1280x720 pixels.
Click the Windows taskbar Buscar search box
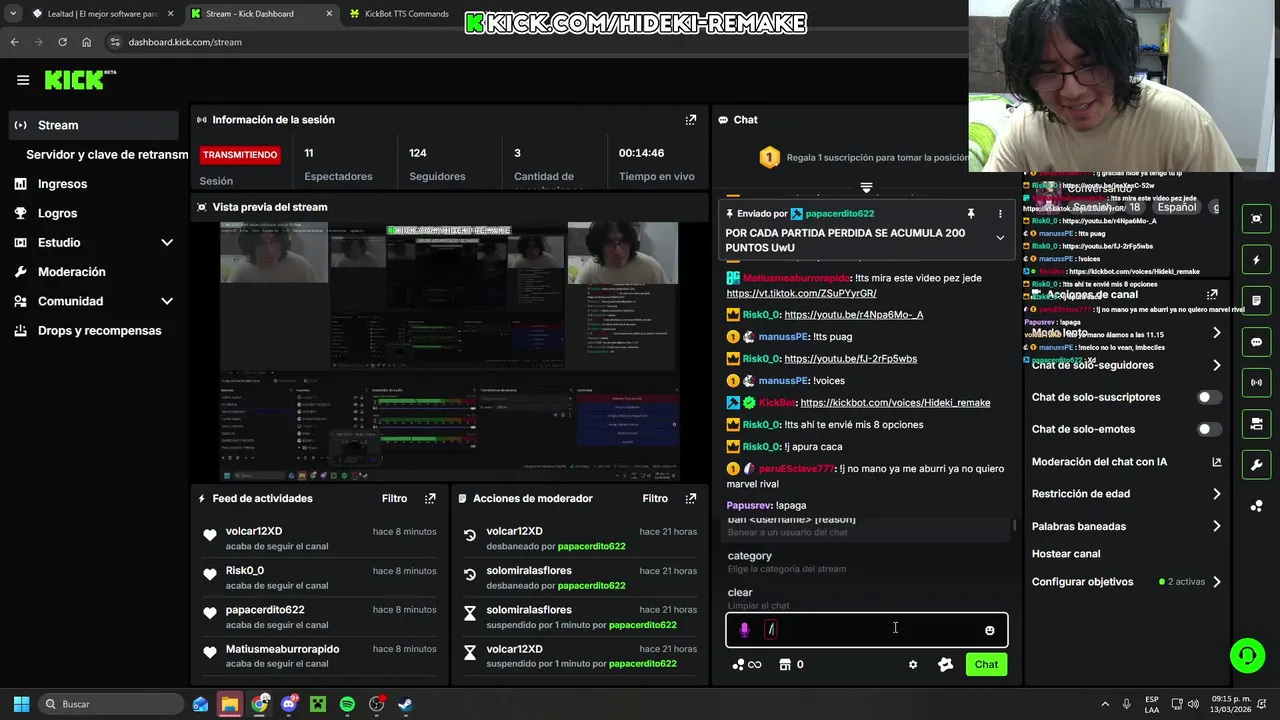[x=110, y=704]
